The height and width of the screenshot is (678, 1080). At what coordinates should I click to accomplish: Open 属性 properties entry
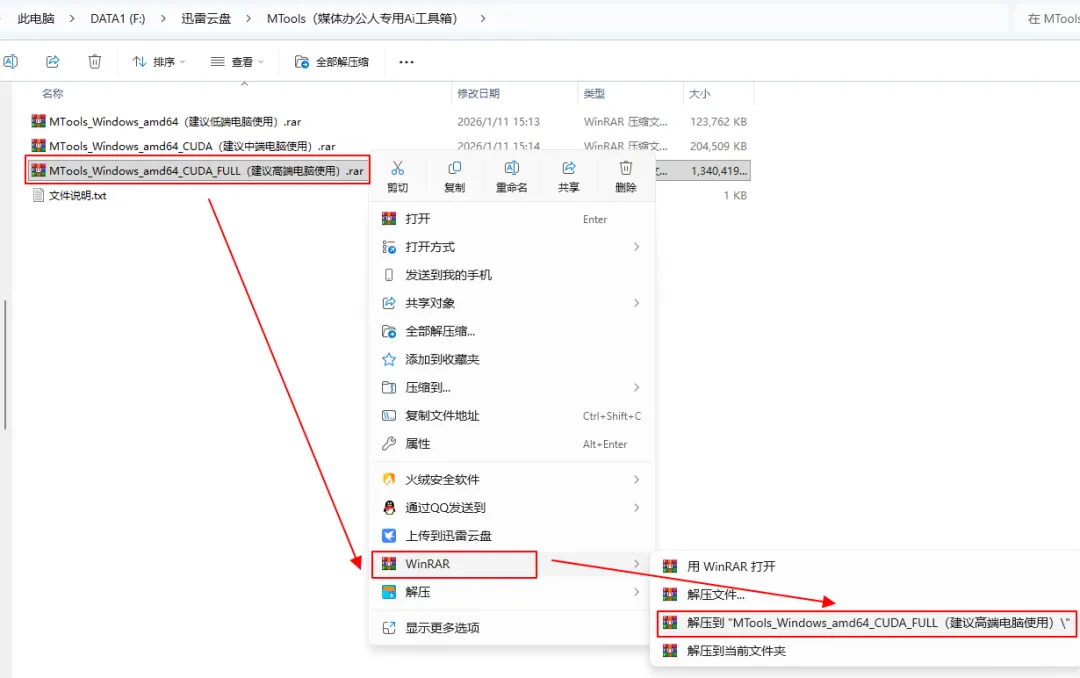coord(512,444)
